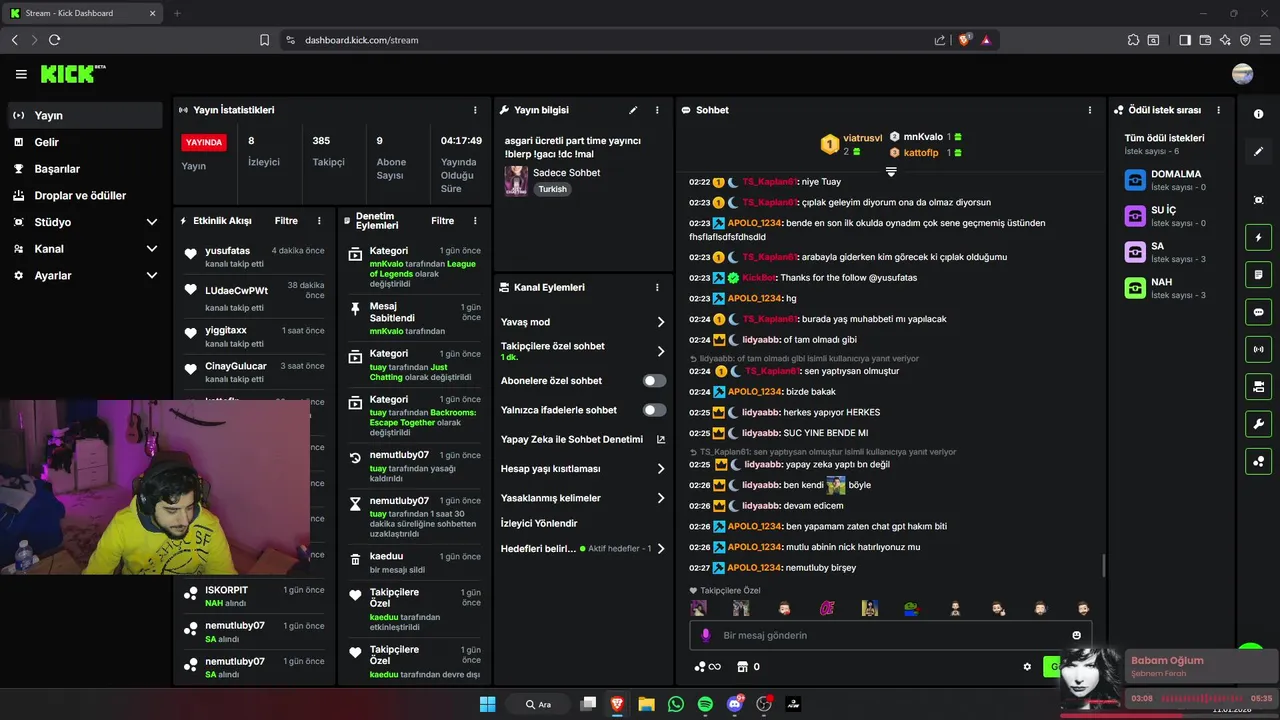Open the hamburger menu next to Kick logo
The height and width of the screenshot is (720, 1280).
pos(21,74)
